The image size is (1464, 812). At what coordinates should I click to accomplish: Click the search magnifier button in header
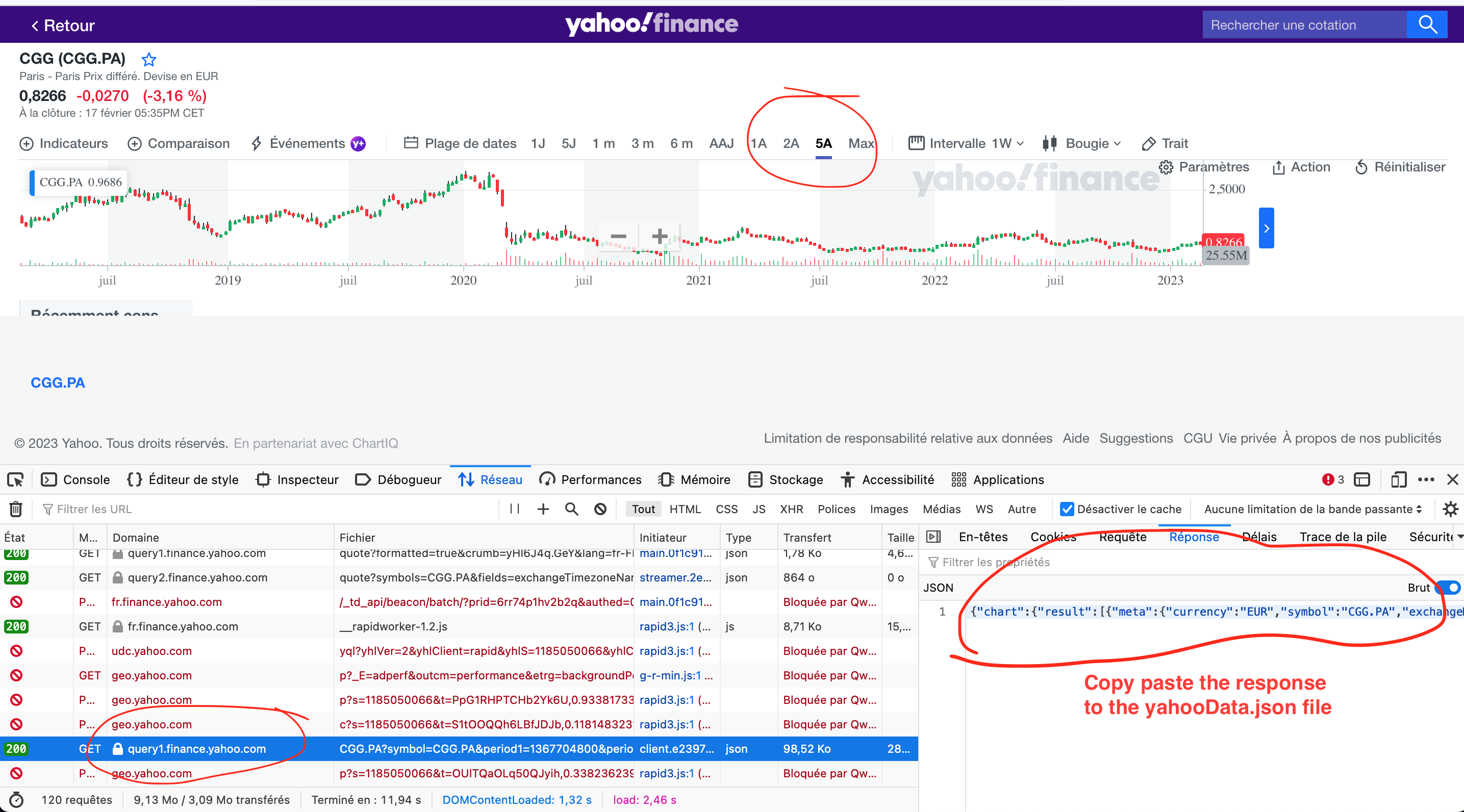pyautogui.click(x=1427, y=25)
